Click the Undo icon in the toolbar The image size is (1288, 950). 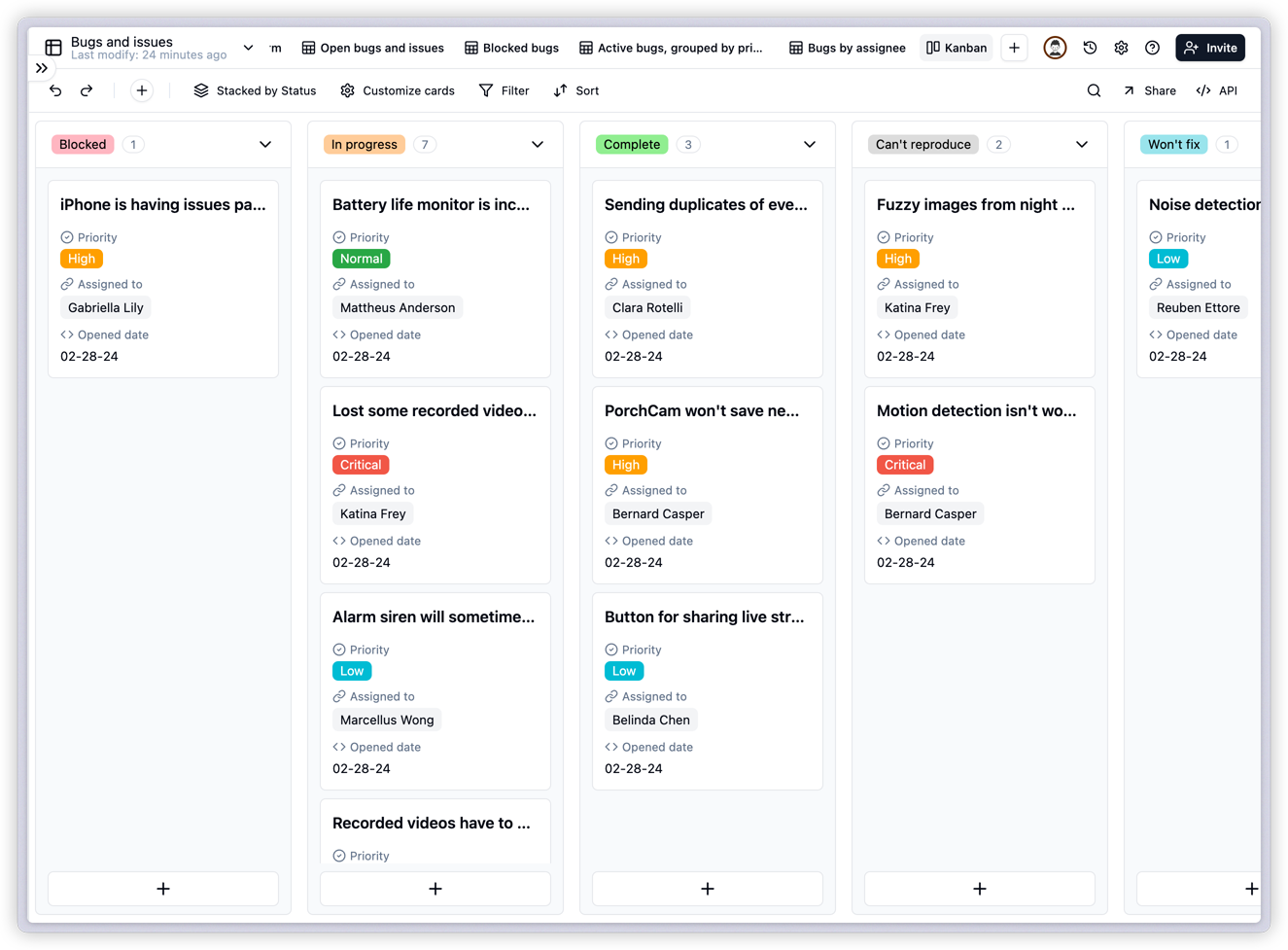[55, 89]
